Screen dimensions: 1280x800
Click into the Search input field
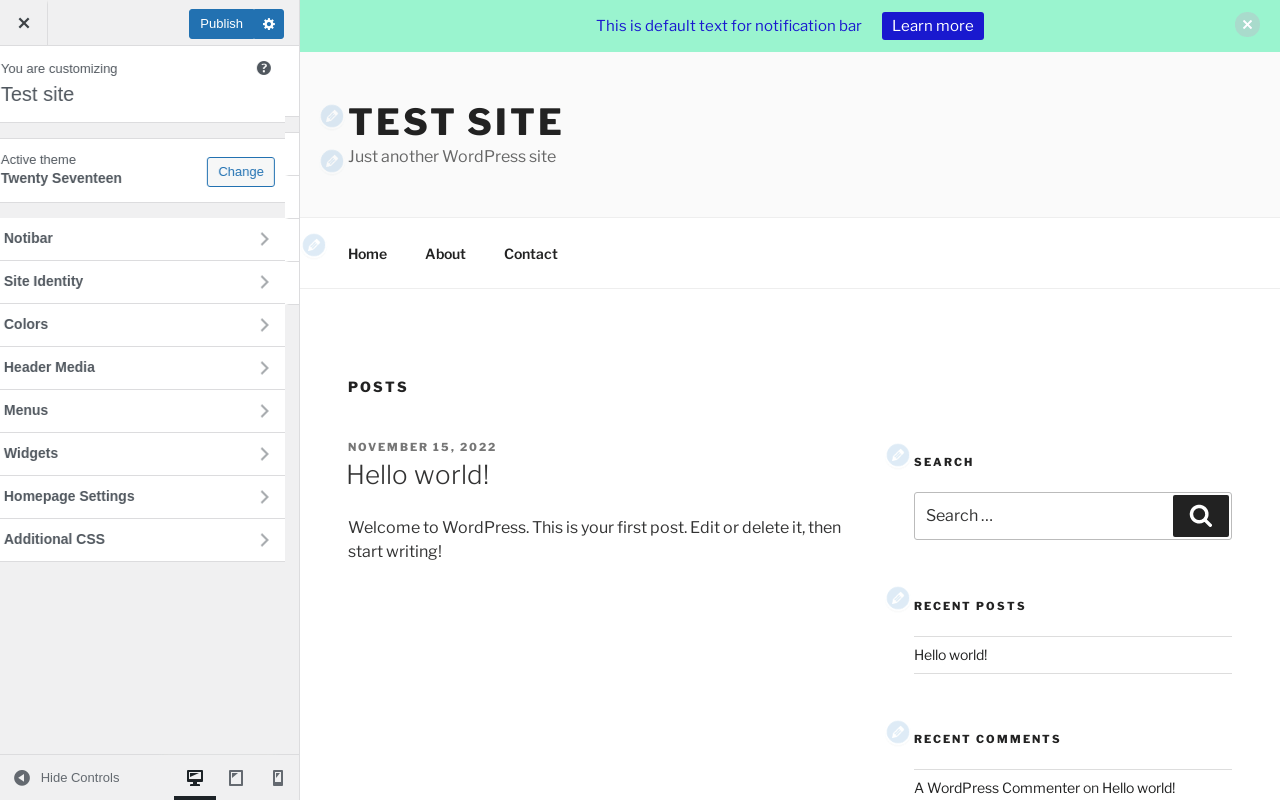tap(1042, 516)
